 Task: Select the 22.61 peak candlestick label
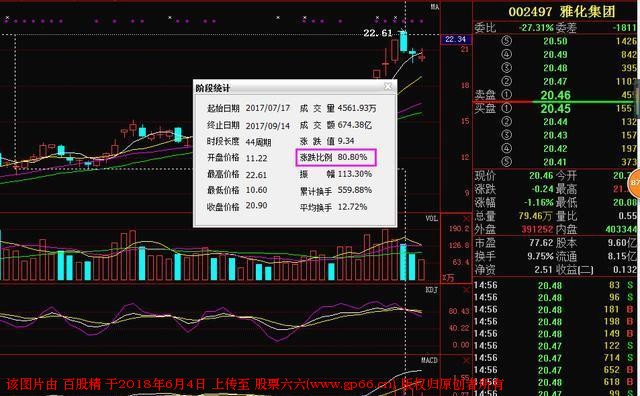(x=378, y=33)
